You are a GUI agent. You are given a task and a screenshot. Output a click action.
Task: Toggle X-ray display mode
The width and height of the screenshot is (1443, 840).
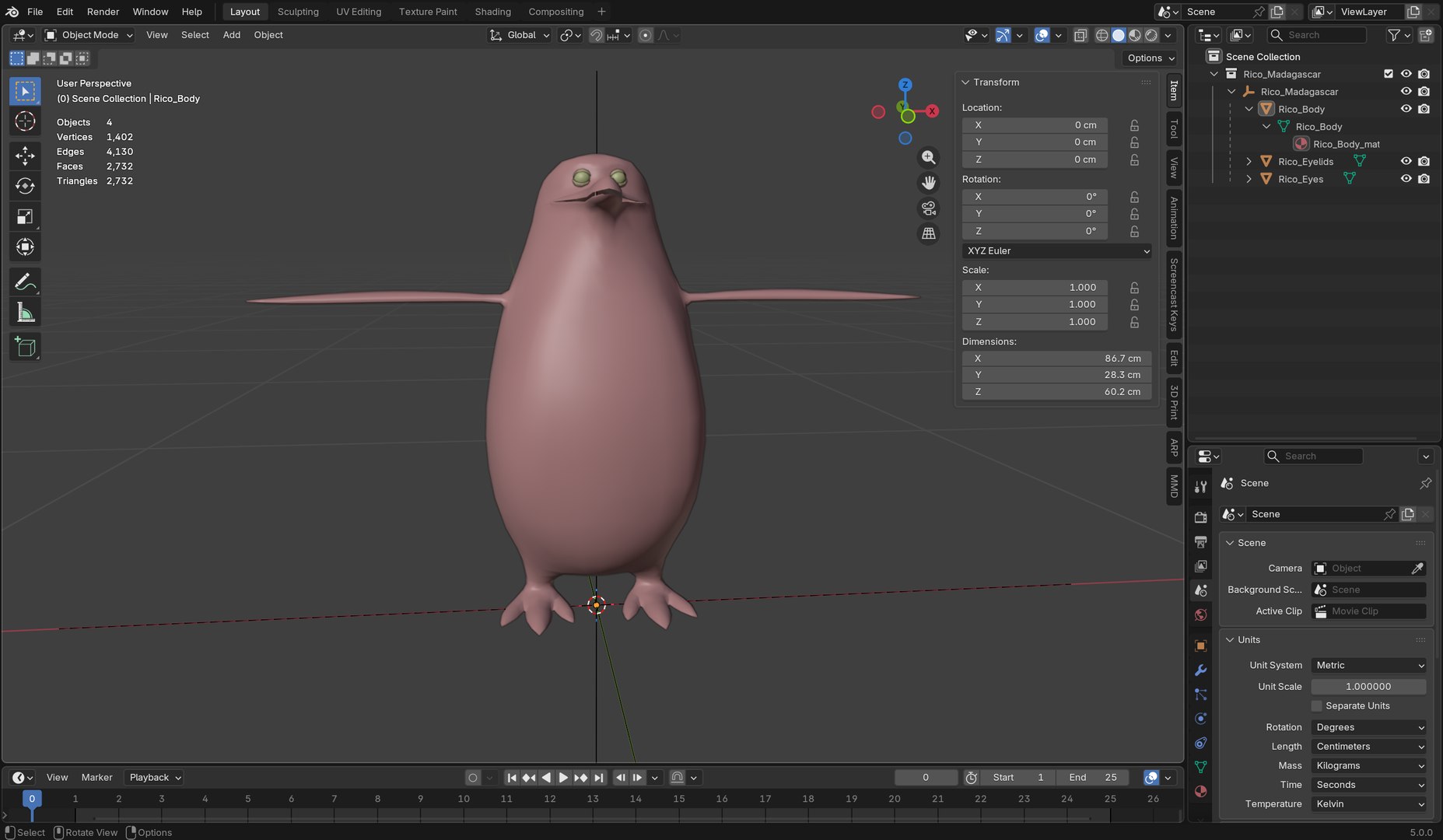tap(1080, 35)
